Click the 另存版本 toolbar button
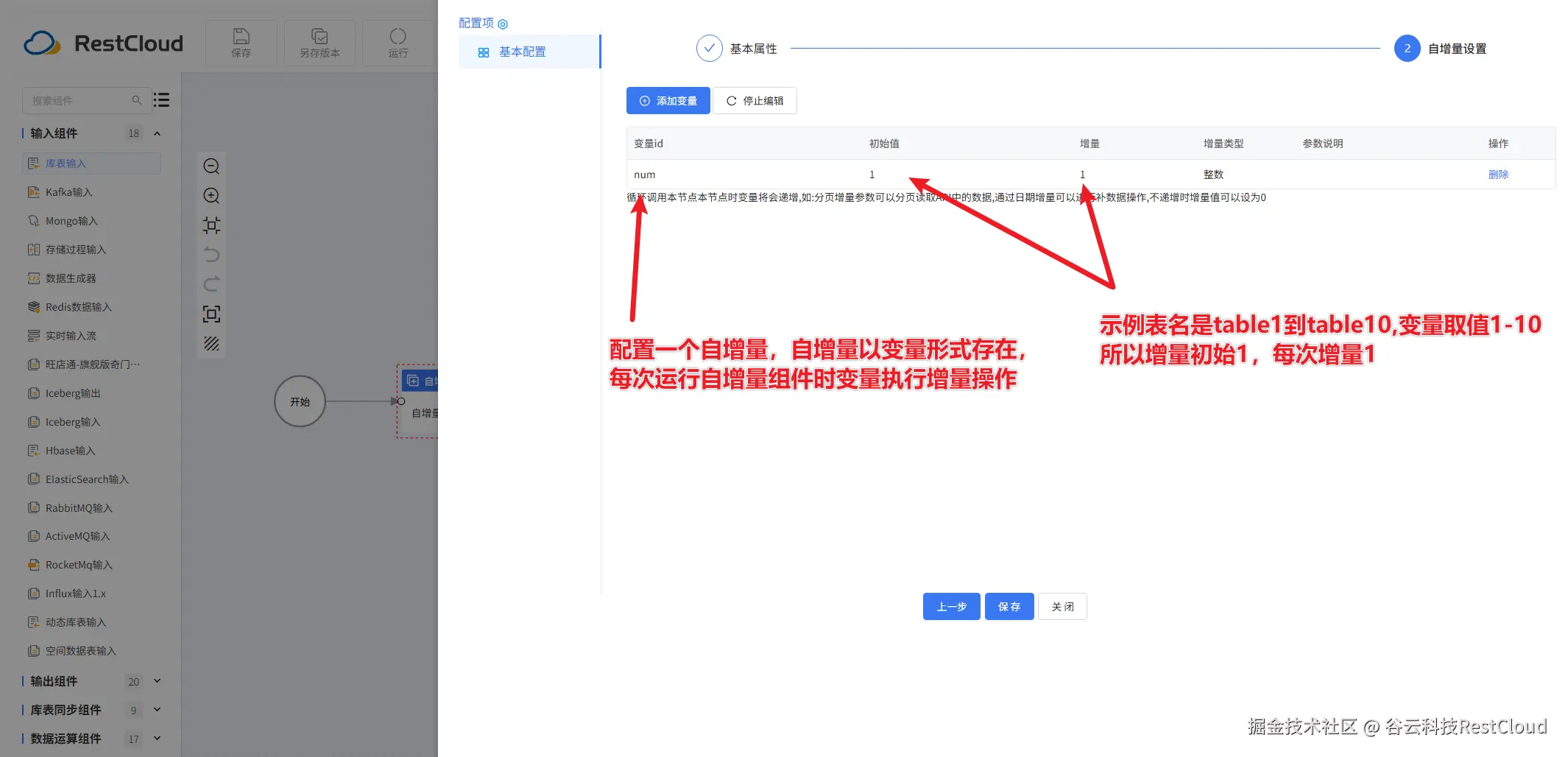The width and height of the screenshot is (1568, 757). pos(319,43)
